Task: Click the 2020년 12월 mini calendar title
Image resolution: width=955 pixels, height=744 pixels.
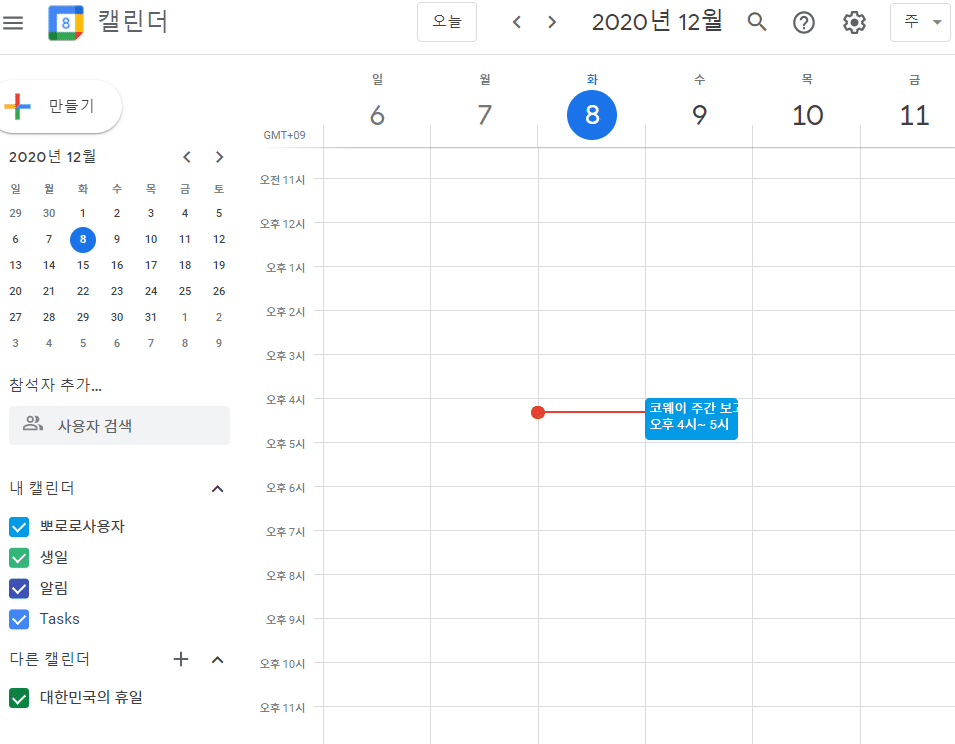Action: coord(52,157)
